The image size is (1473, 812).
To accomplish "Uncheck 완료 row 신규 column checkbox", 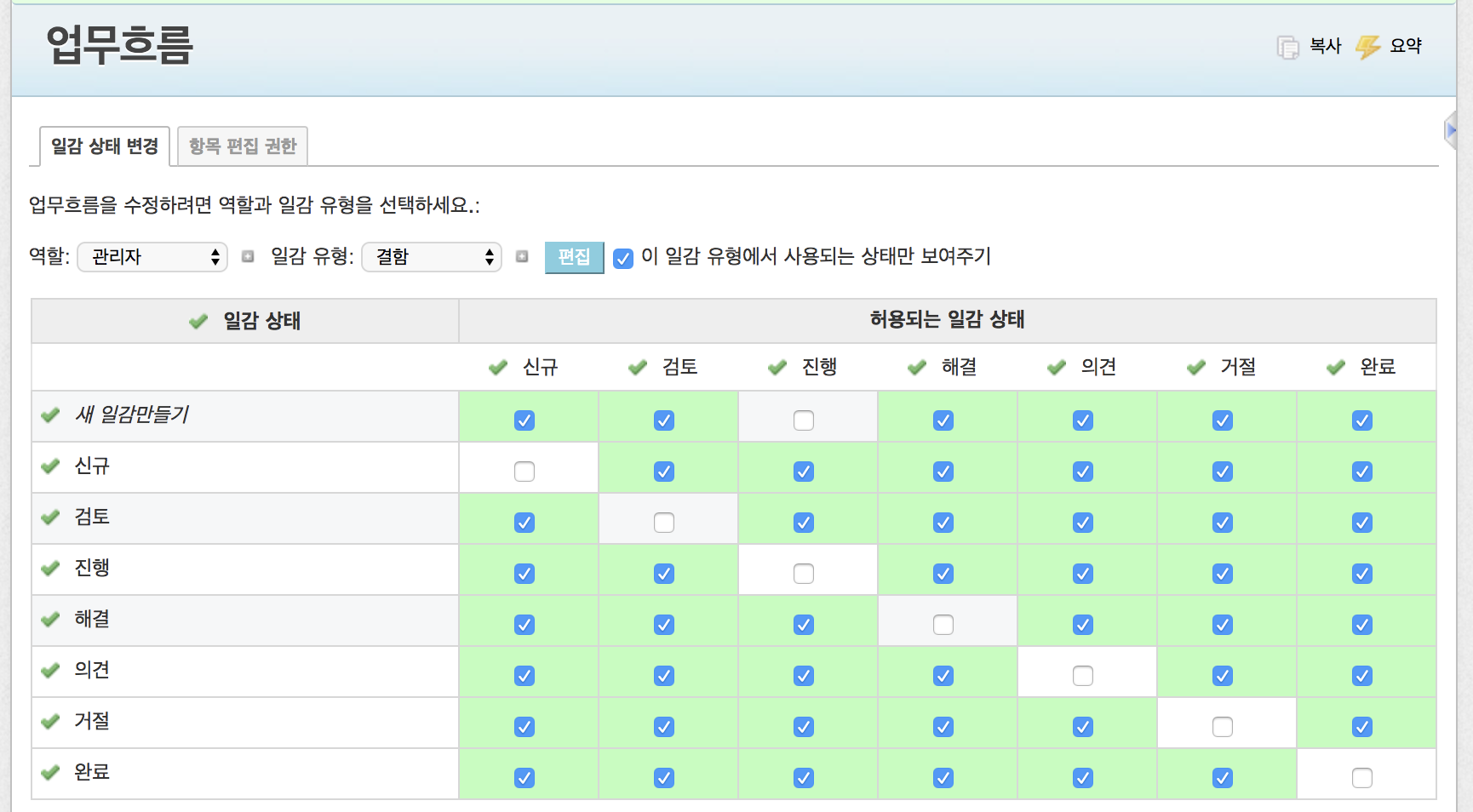I will tap(524, 778).
